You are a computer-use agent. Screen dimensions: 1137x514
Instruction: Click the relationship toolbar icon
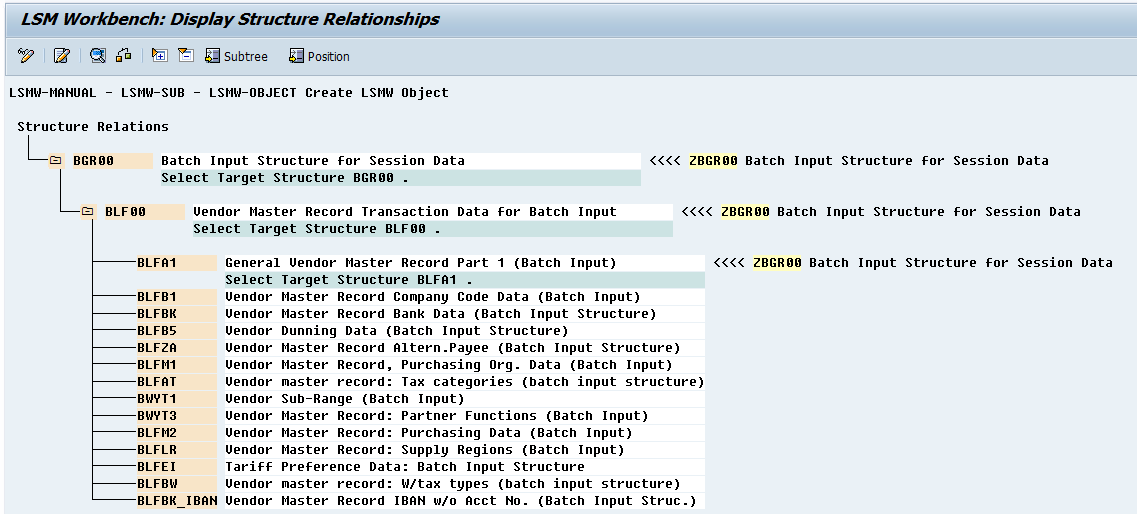tap(123, 56)
